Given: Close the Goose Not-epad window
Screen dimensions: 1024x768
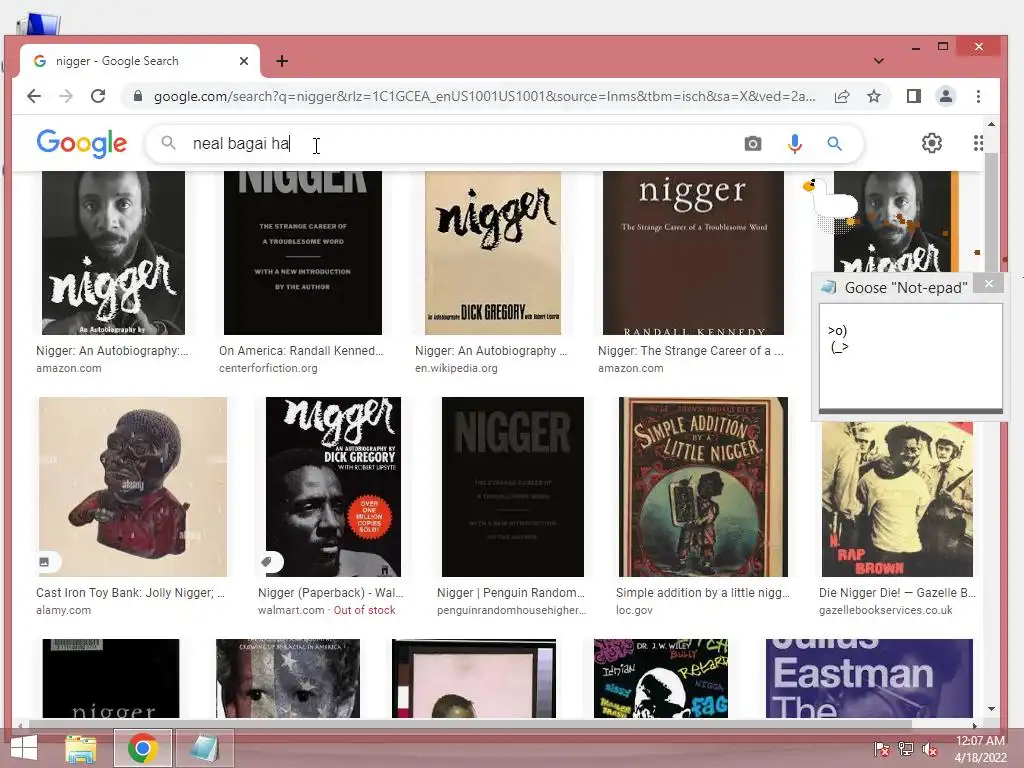Looking at the screenshot, I should click(989, 283).
